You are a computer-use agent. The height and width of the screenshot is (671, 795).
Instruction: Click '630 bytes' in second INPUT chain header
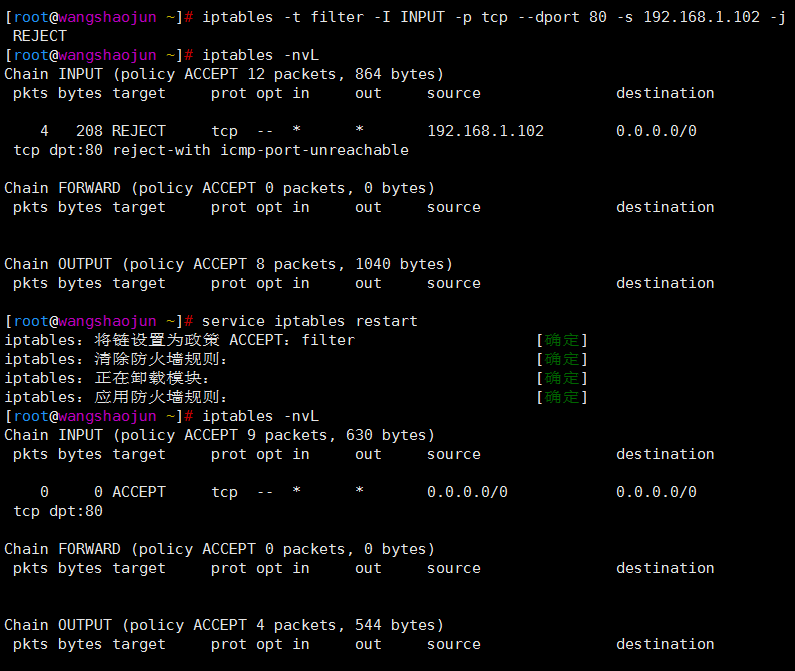(386, 435)
